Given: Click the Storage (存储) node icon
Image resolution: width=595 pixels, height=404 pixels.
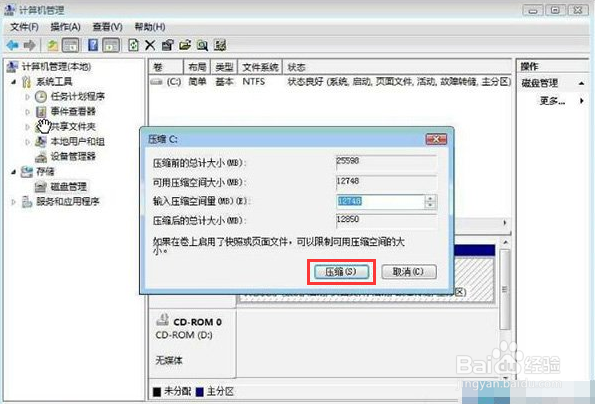Looking at the screenshot, I should pos(27,172).
